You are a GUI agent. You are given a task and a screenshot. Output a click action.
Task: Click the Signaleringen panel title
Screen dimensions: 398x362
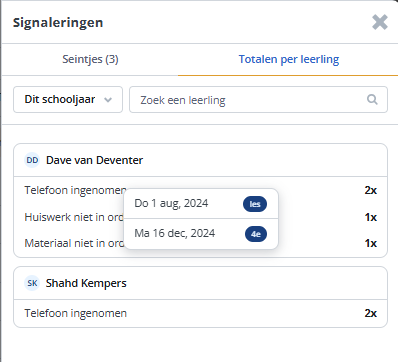coord(58,23)
